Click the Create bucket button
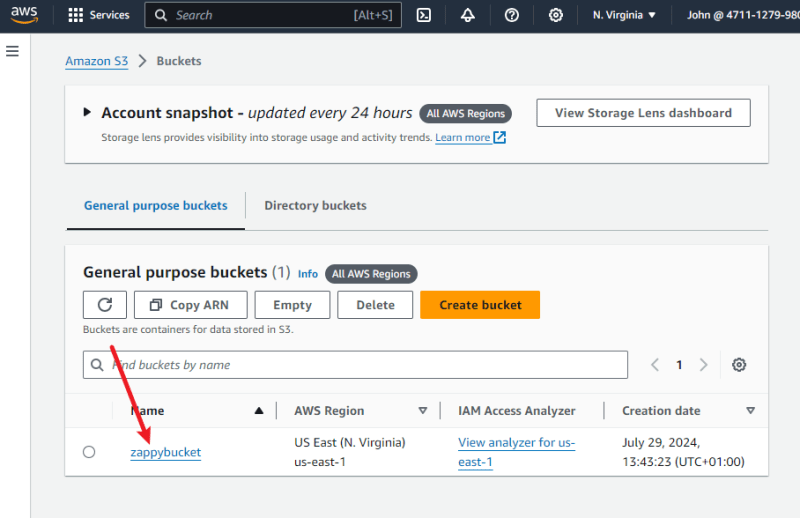 click(x=480, y=305)
